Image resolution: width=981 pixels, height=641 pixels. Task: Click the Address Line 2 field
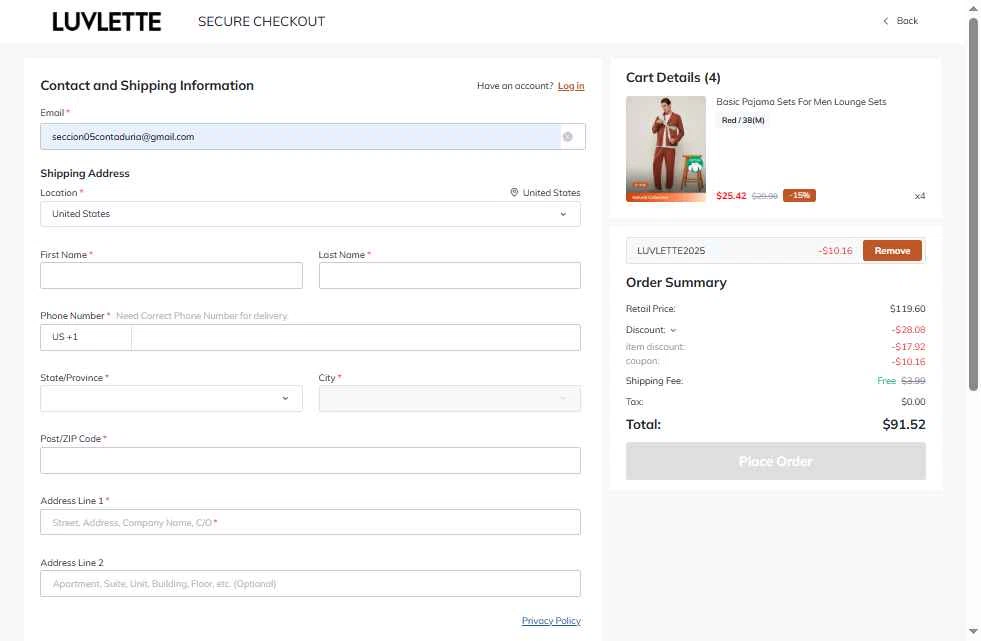pos(310,583)
